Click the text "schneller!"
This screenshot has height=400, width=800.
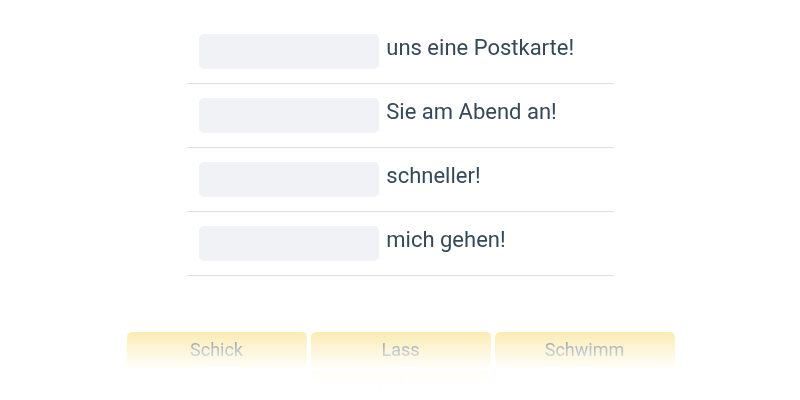click(x=433, y=176)
